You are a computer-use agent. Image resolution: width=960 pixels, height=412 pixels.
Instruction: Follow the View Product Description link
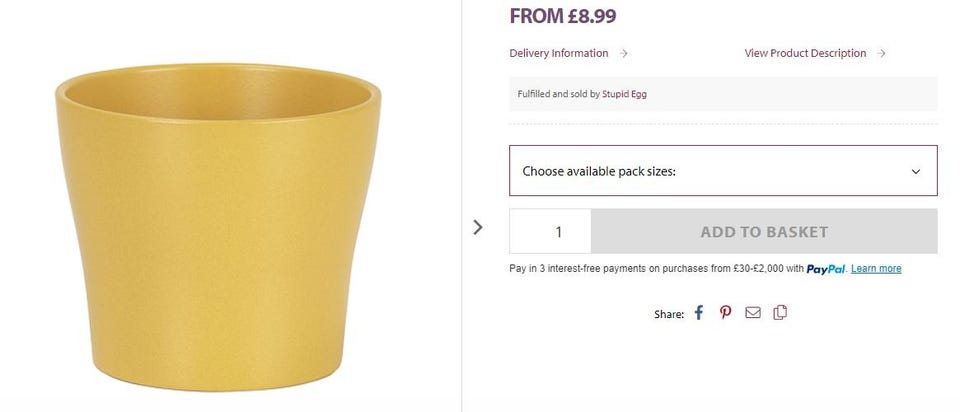coord(805,54)
